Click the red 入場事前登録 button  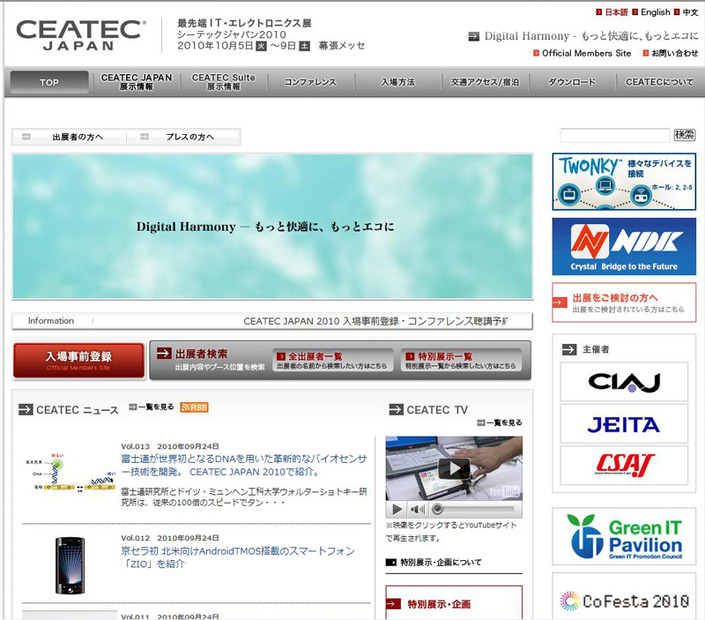click(79, 361)
